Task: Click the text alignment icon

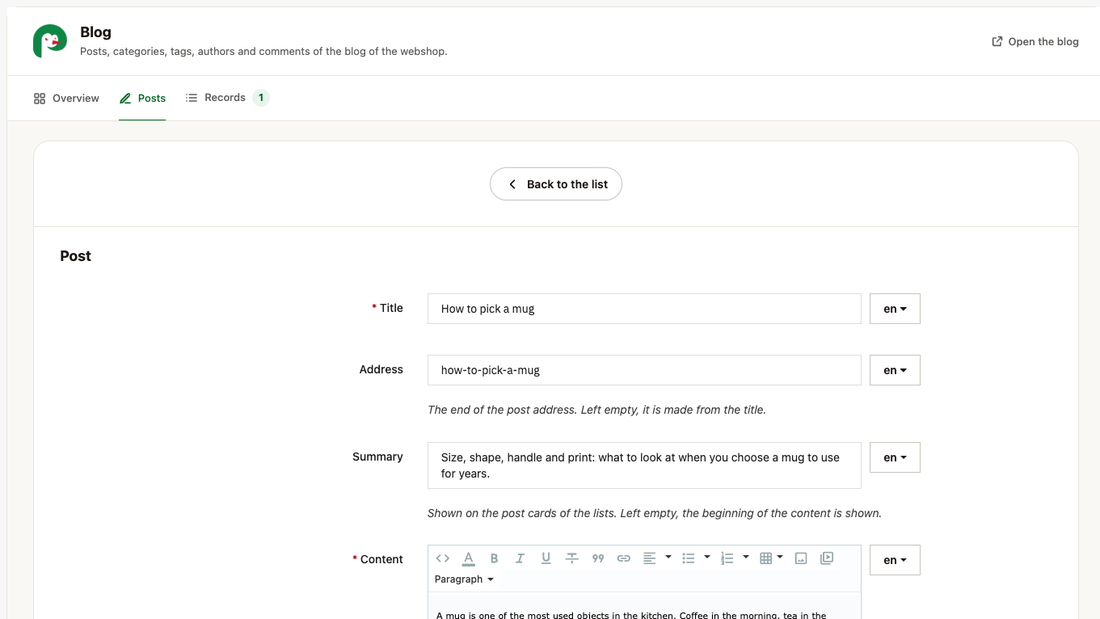Action: [650, 558]
